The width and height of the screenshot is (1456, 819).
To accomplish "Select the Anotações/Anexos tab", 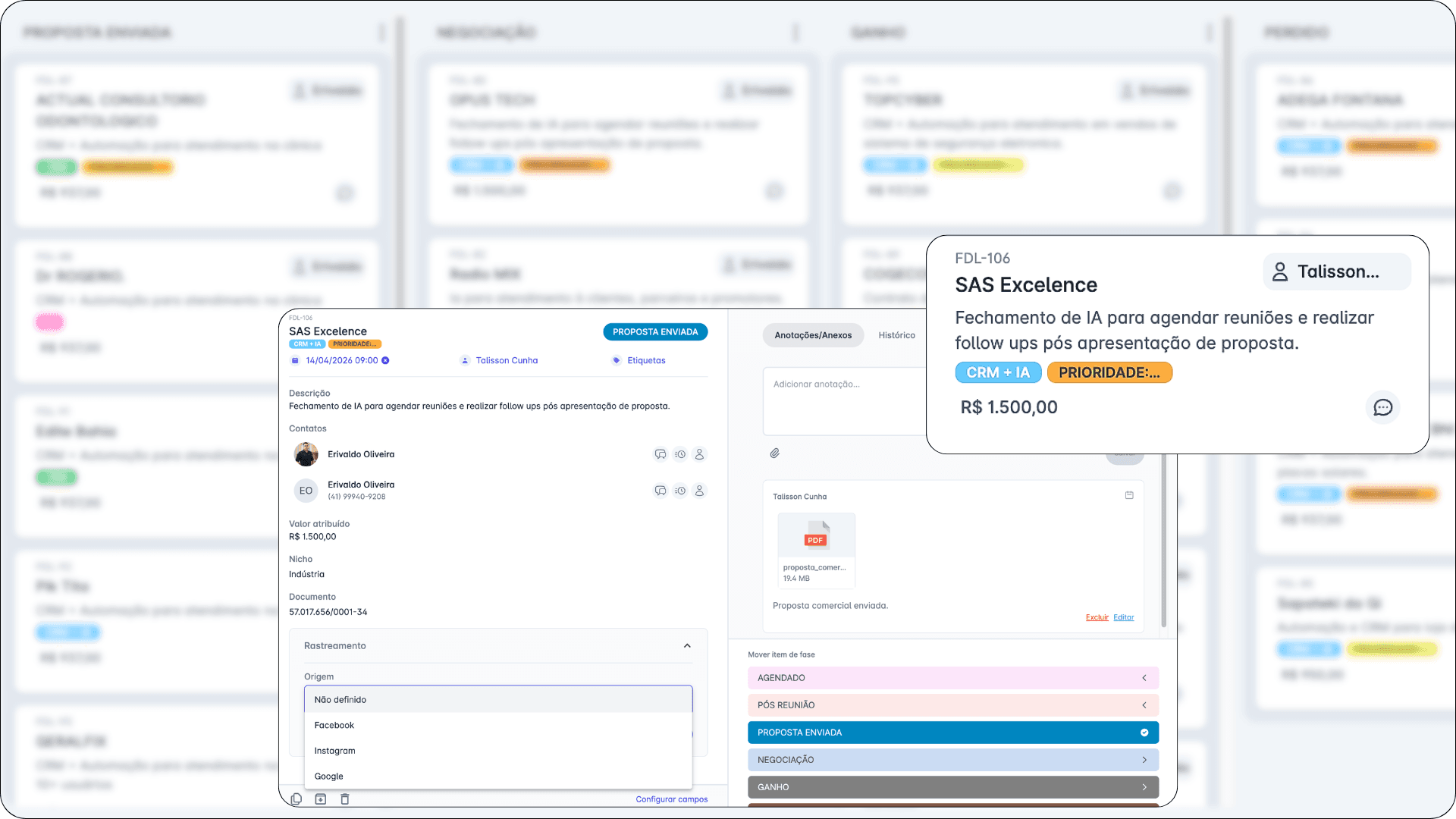I will click(813, 334).
